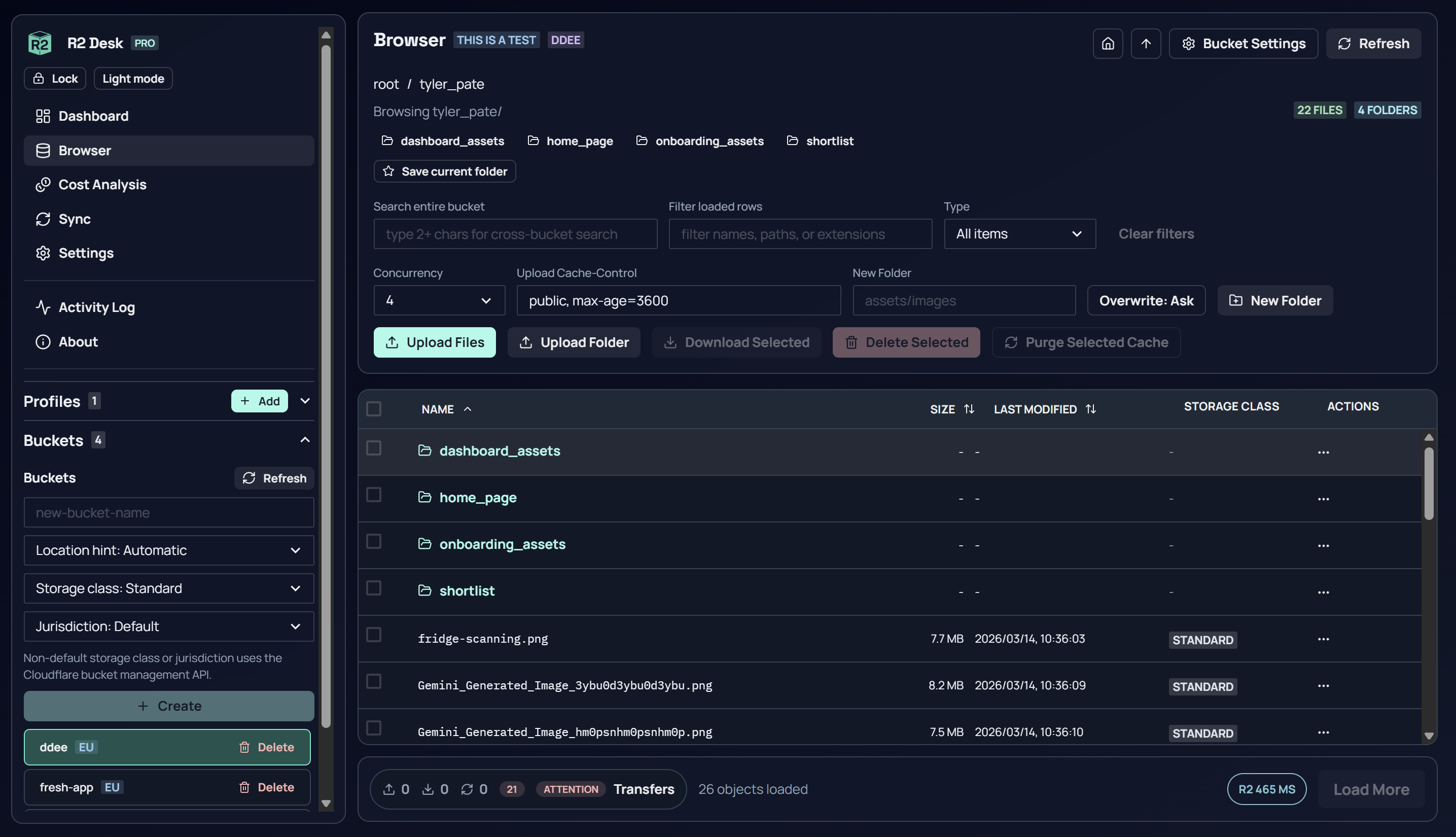Check the select-all checkbox in the table header
The width and height of the screenshot is (1456, 837).
[x=373, y=409]
